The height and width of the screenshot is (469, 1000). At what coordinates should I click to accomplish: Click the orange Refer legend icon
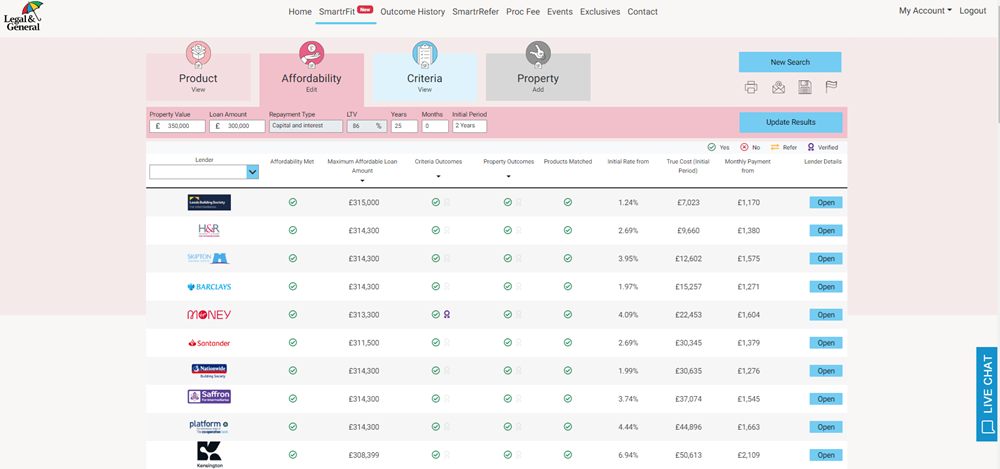(776, 147)
